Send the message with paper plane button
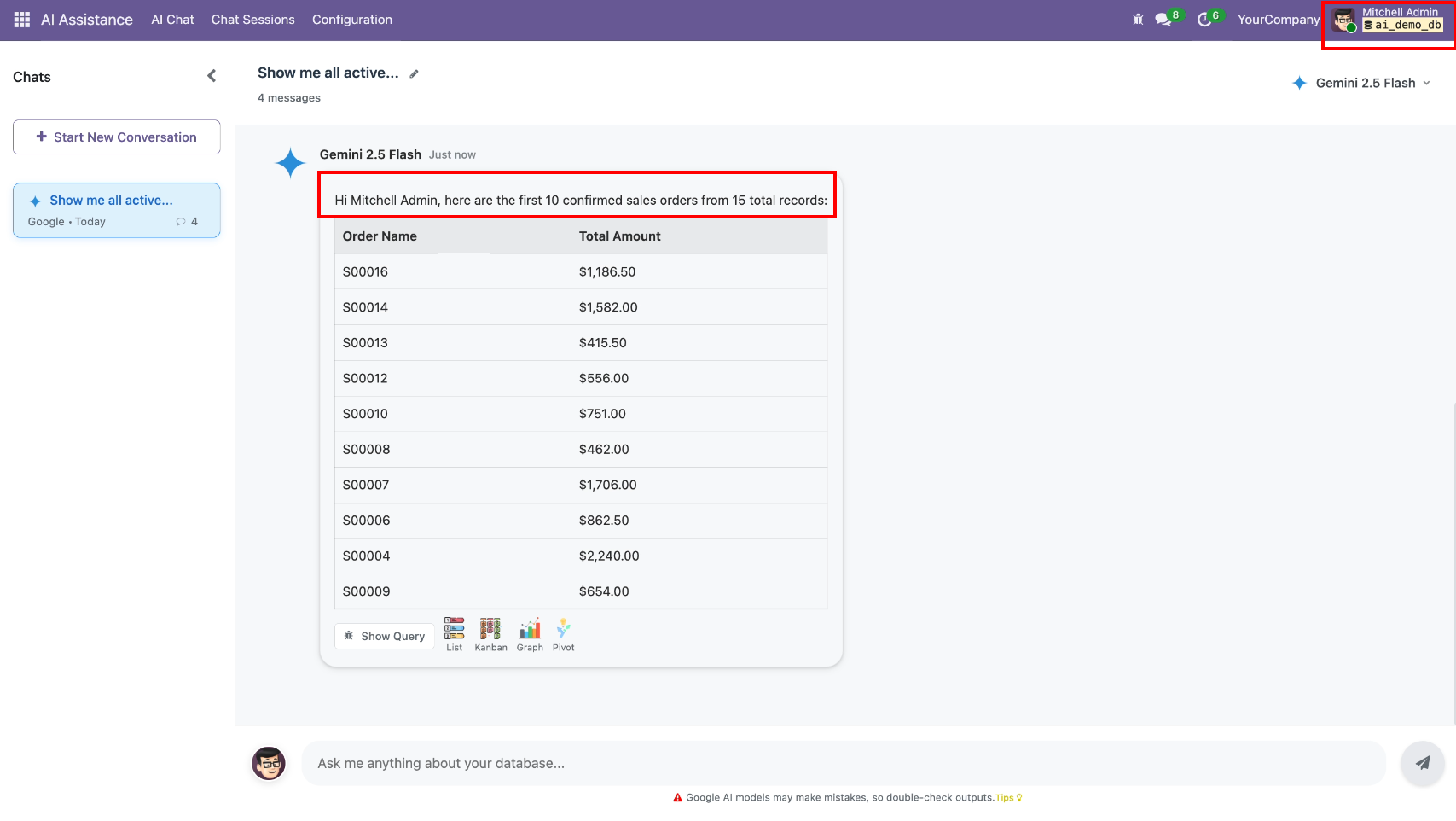Image resolution: width=1456 pixels, height=821 pixels. coord(1422,763)
